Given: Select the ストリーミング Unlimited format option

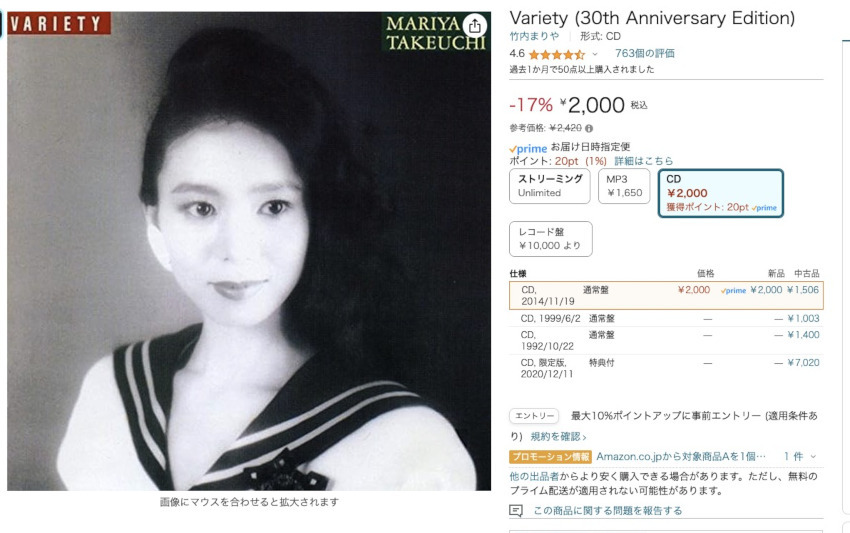Looking at the screenshot, I should pyautogui.click(x=550, y=186).
